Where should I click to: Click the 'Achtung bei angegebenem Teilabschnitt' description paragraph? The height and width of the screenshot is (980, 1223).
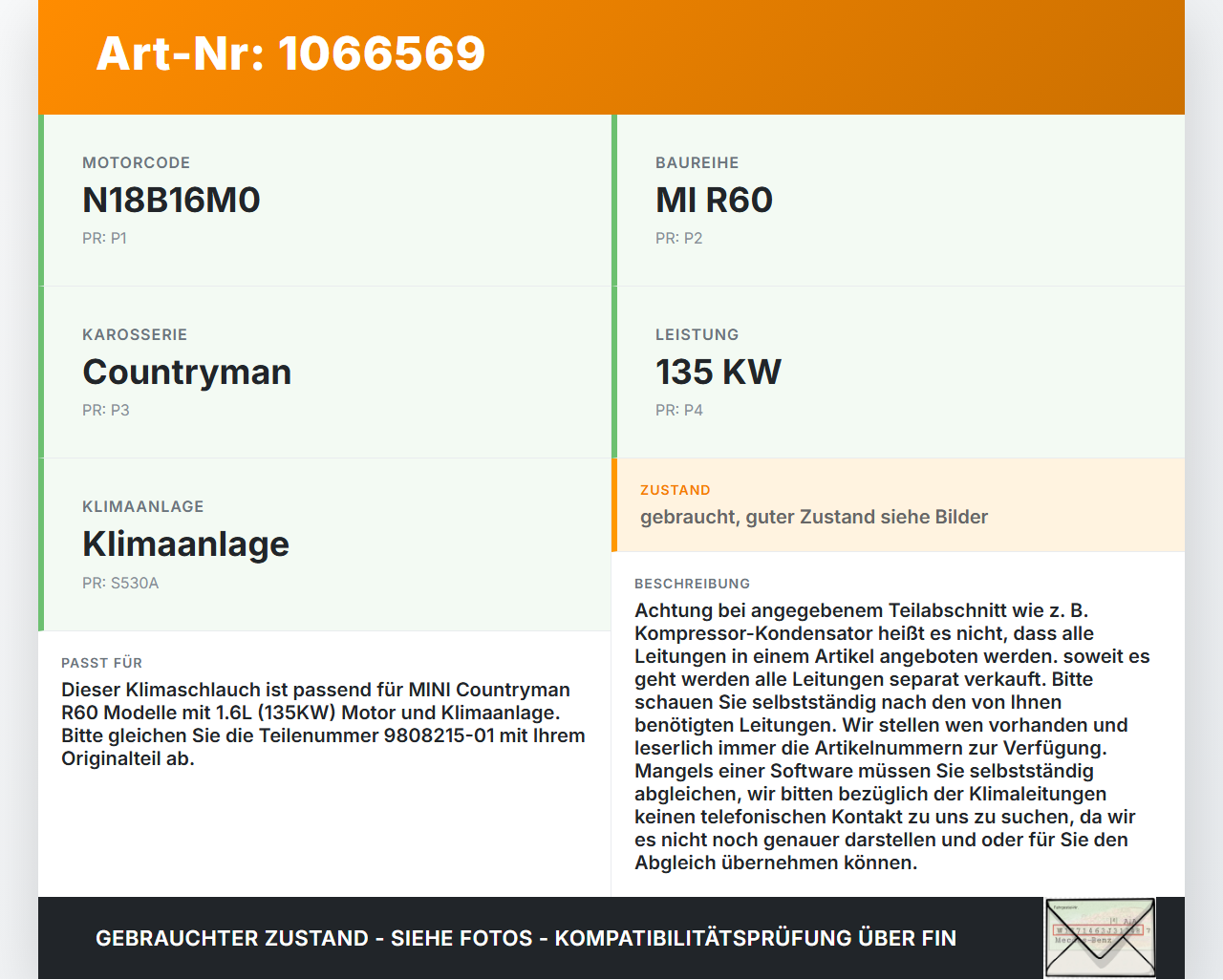tap(892, 736)
